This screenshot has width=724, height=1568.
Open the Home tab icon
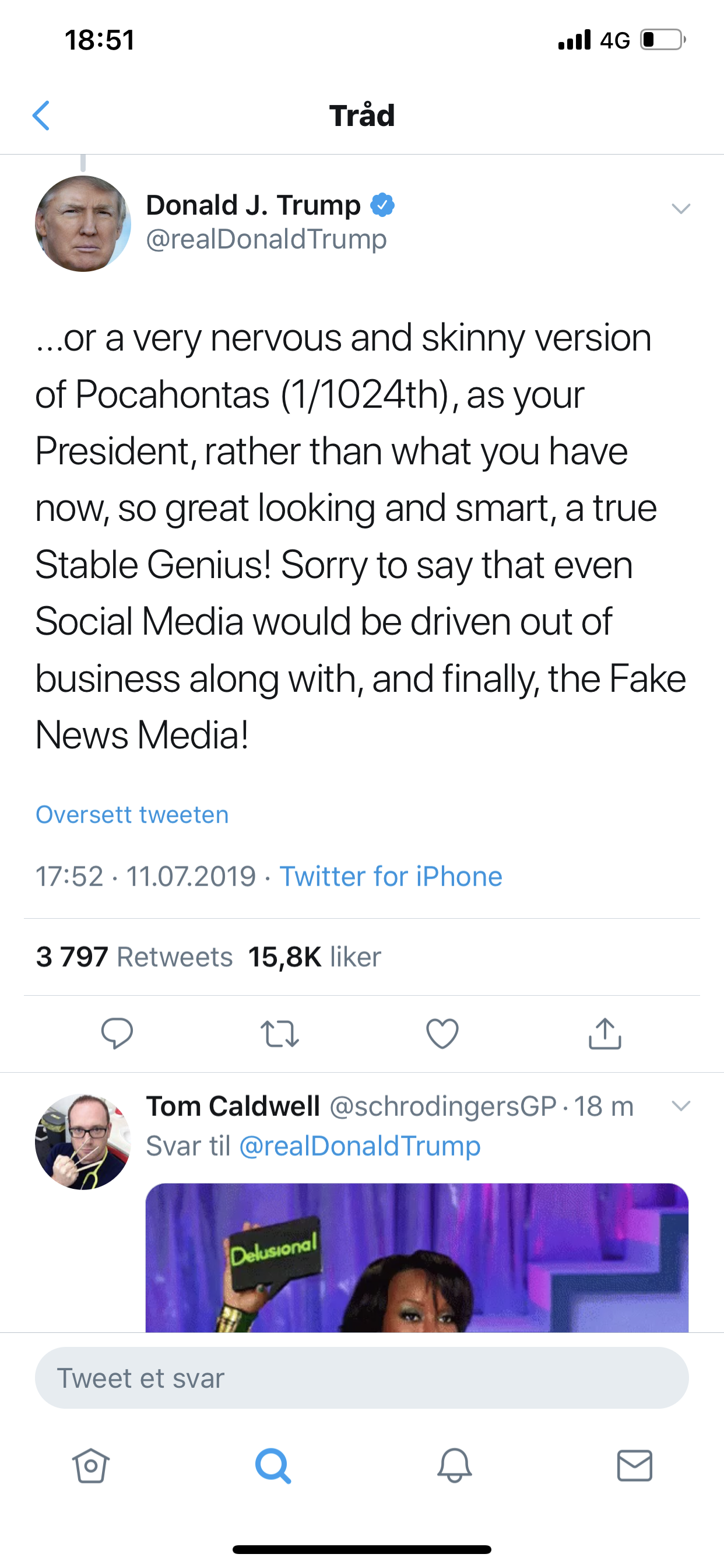[91, 1465]
